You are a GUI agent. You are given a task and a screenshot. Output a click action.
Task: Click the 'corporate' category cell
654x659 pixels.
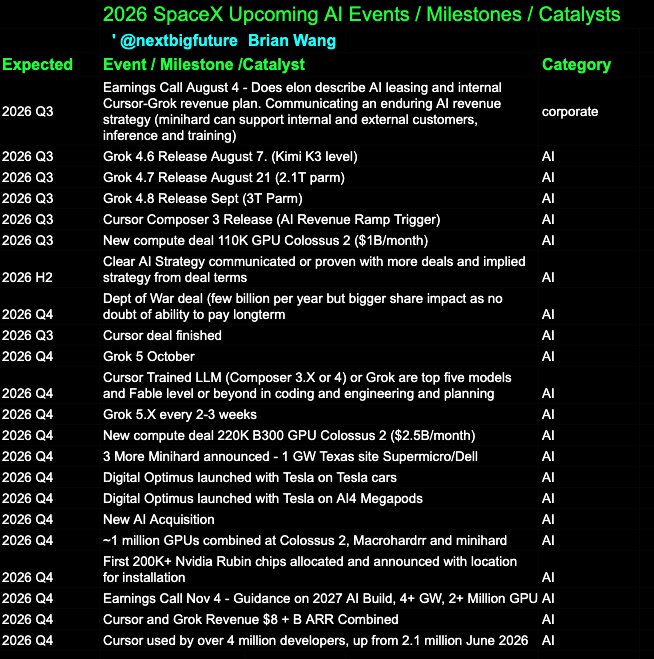tap(570, 112)
